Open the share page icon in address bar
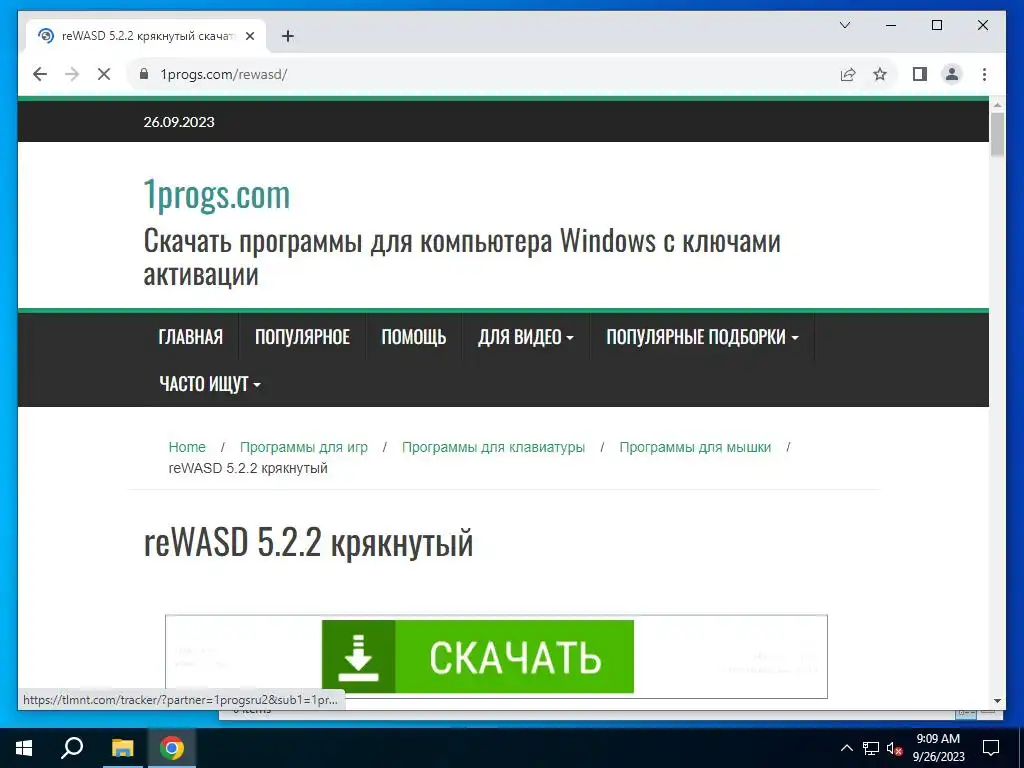 pos(848,74)
